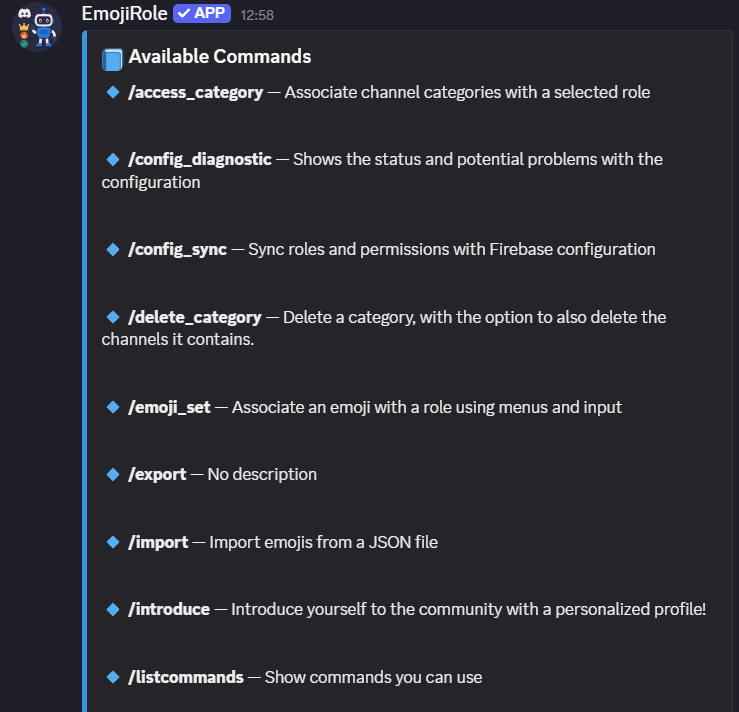Click the blue book icon beside Available Commands
Image resolution: width=739 pixels, height=712 pixels.
(112, 59)
